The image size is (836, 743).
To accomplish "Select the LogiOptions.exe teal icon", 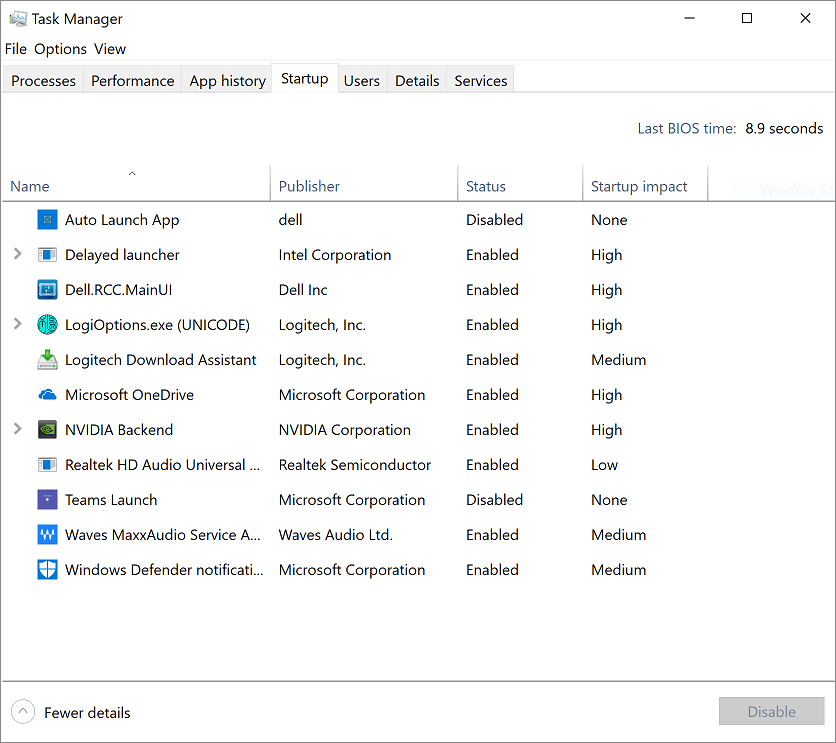I will [47, 325].
